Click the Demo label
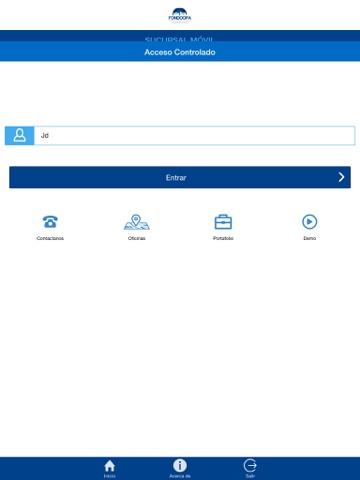 coord(310,238)
